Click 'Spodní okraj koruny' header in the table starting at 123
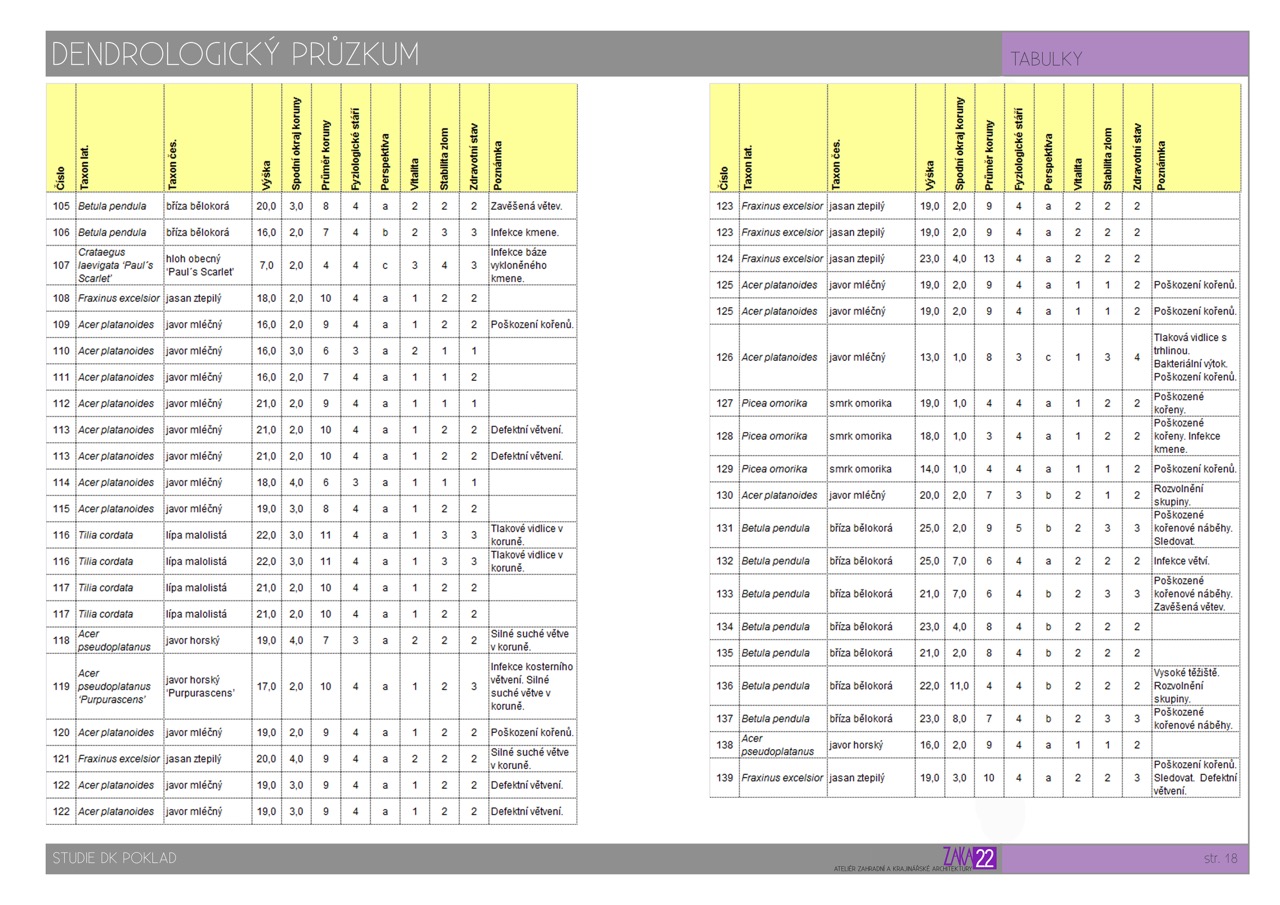Screen dimensions: 1280x905 [x=959, y=143]
